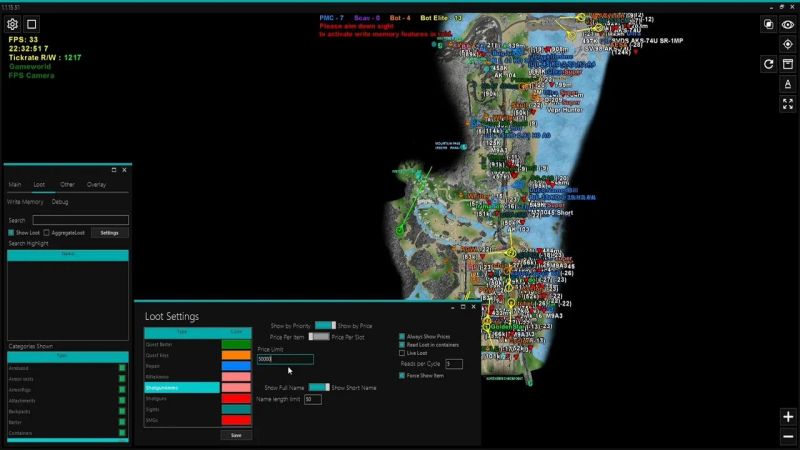The height and width of the screenshot is (450, 800).
Task: Enable the Live Loot checkbox
Action: 402,353
